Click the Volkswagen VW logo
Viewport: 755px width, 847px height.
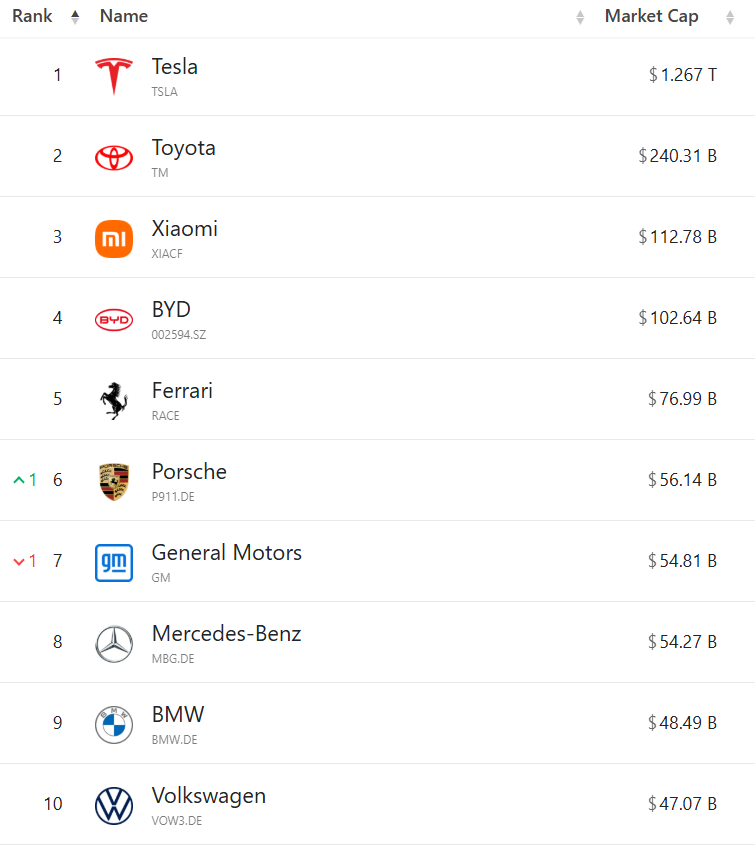click(114, 806)
